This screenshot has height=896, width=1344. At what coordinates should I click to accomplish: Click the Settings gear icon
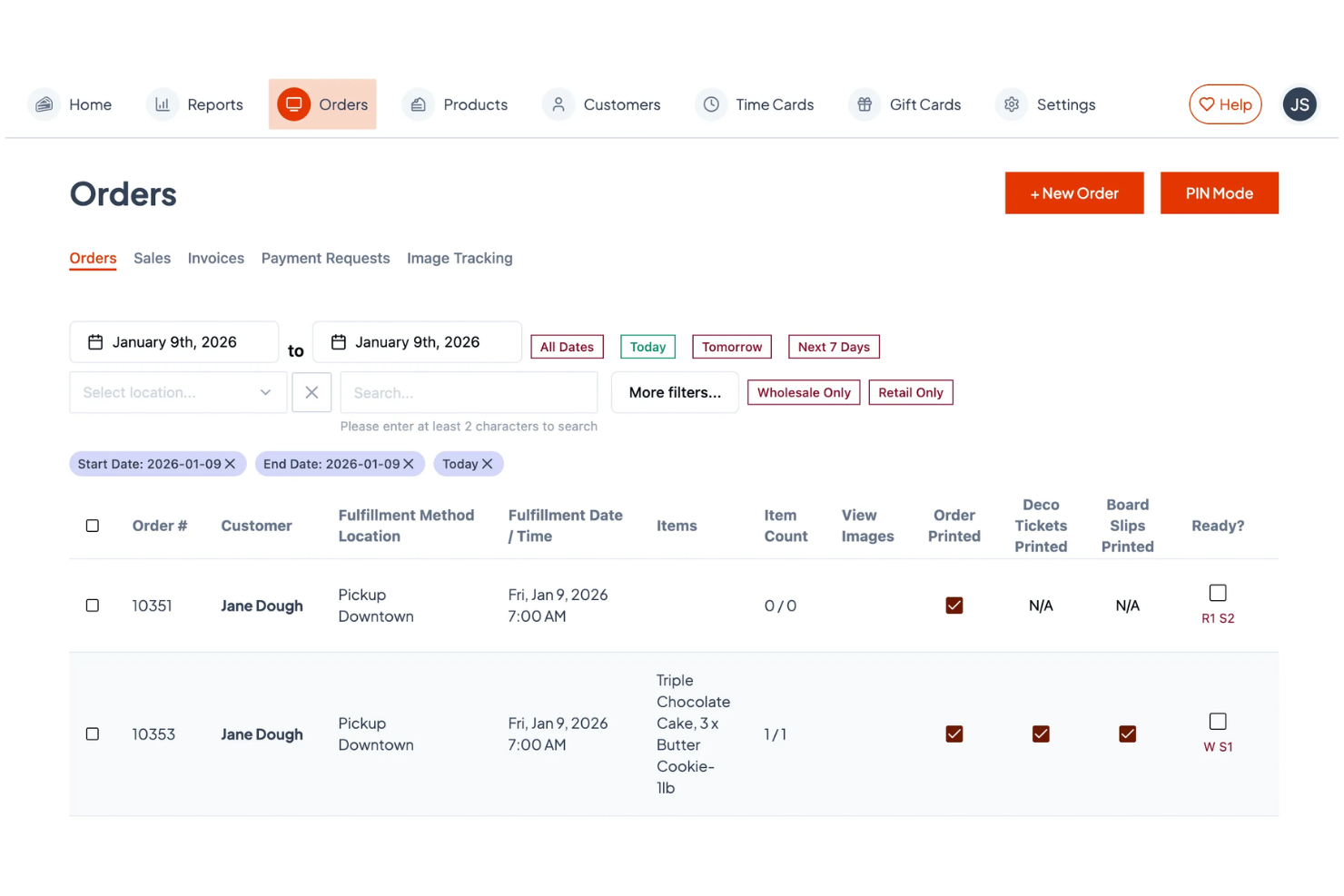click(1012, 104)
